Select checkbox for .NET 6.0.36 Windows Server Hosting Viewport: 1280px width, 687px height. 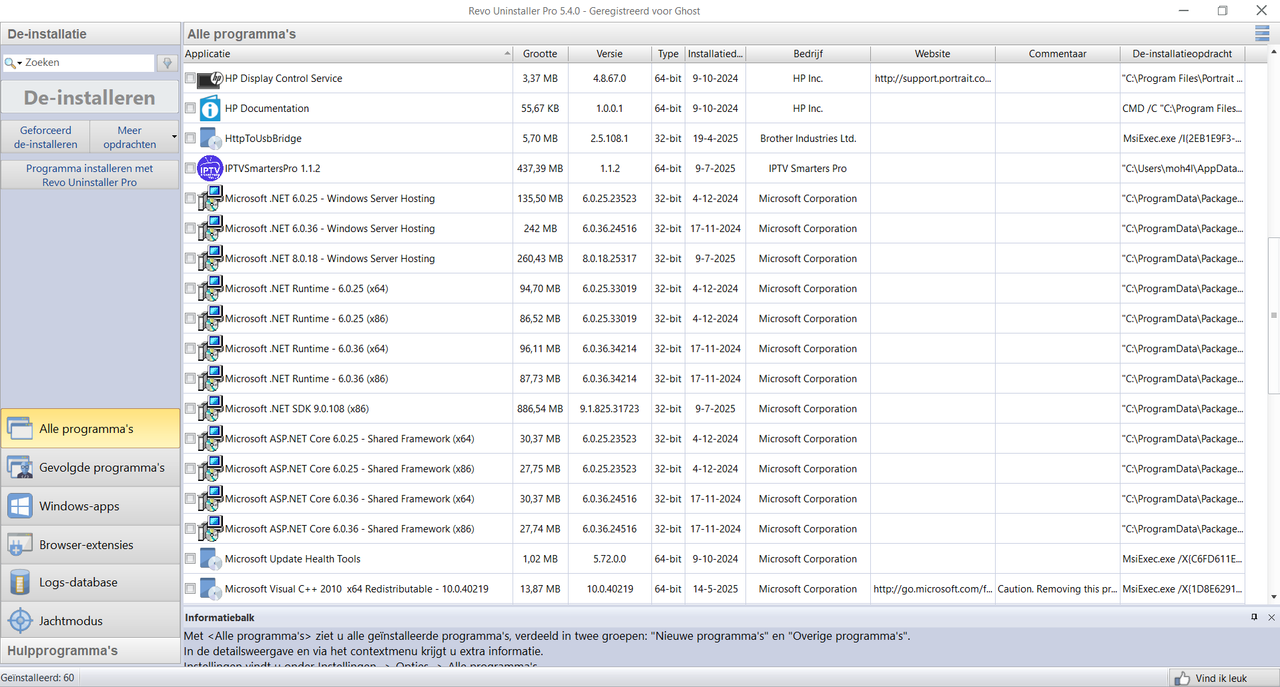click(x=190, y=229)
